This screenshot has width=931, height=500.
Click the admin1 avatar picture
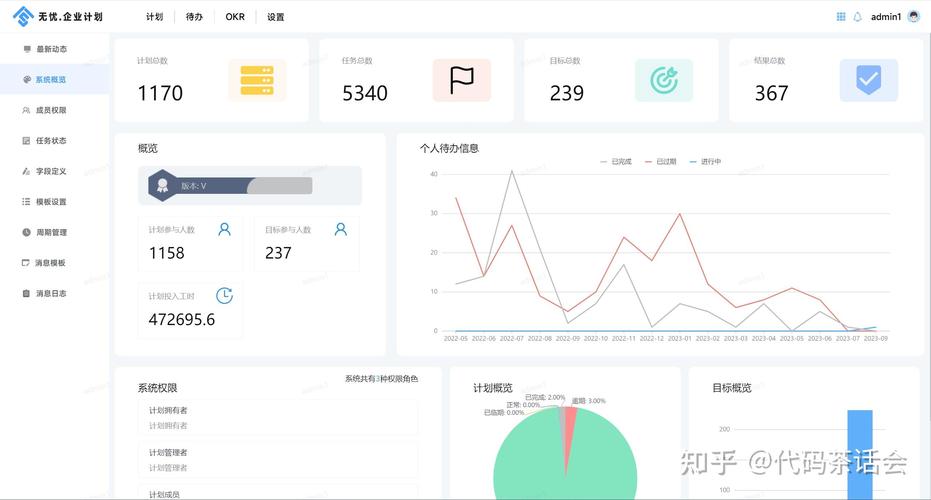(x=914, y=17)
